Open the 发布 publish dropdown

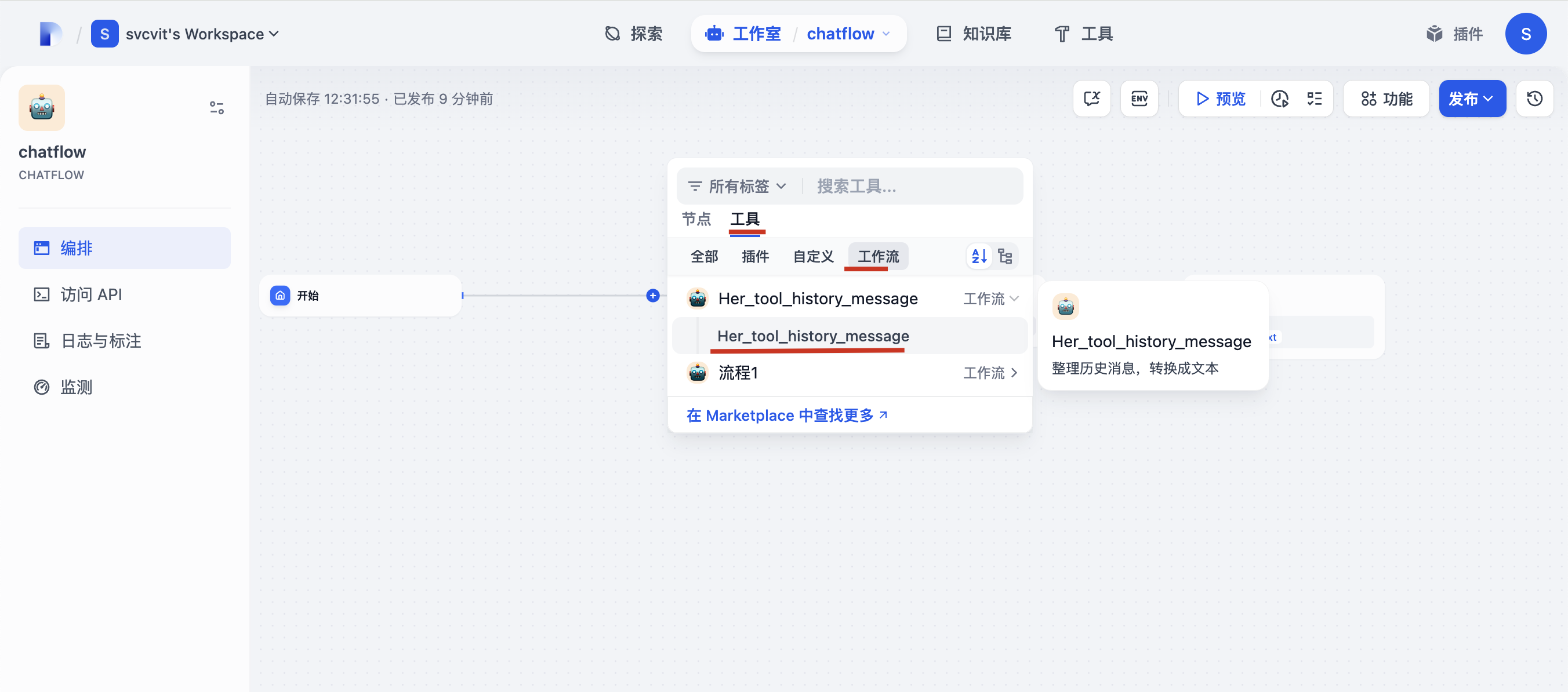[x=1472, y=98]
